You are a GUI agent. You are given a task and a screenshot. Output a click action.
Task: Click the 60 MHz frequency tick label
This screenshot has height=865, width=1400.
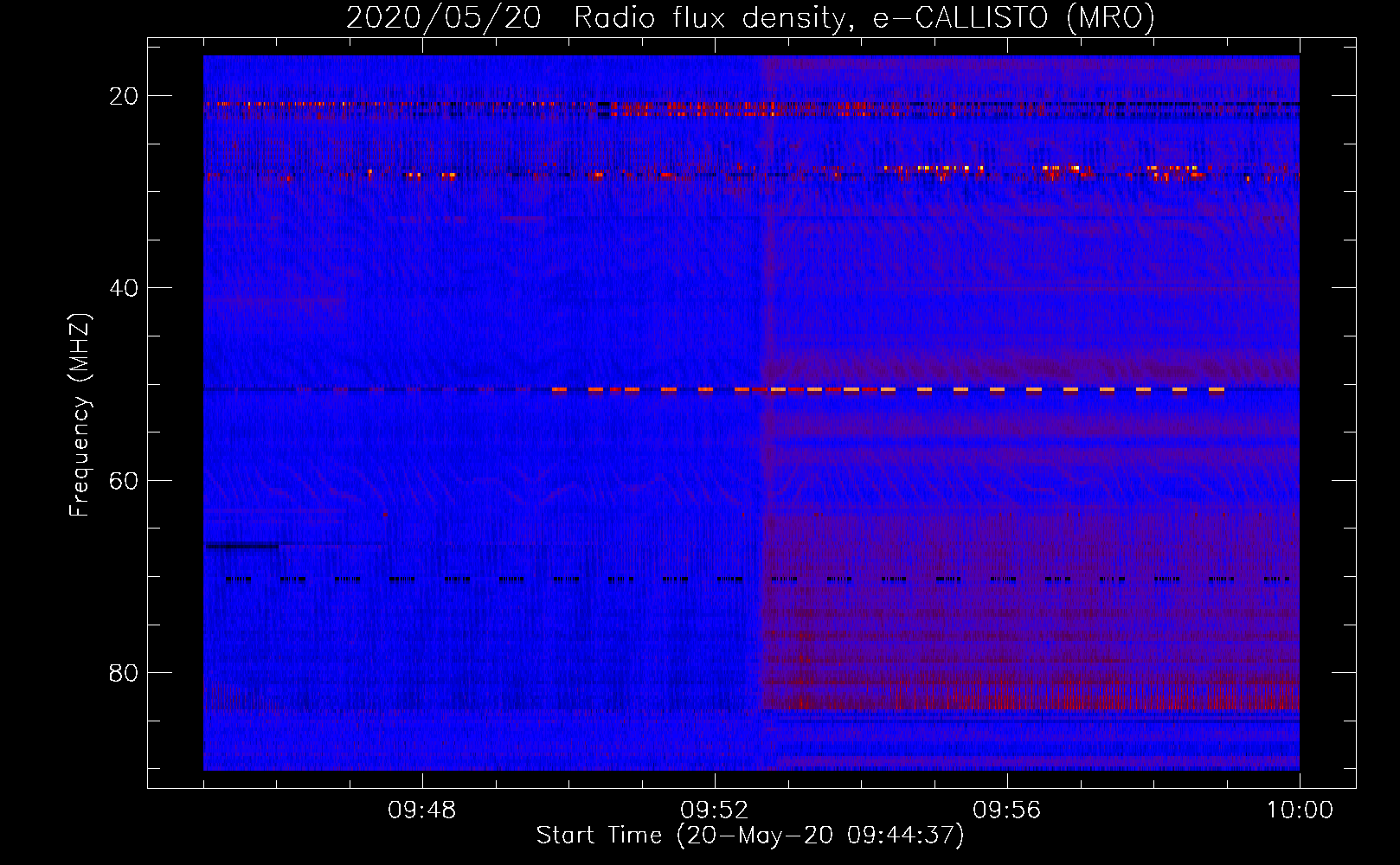(124, 480)
